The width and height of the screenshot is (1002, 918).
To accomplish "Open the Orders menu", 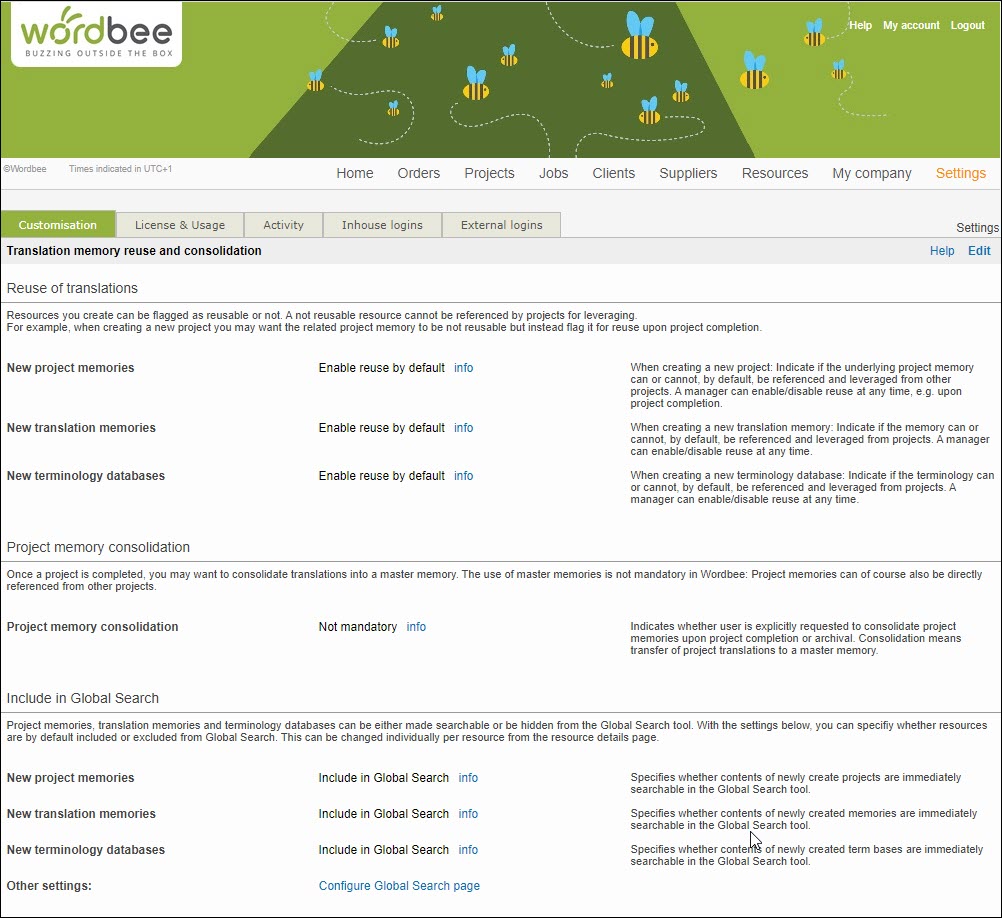I will click(x=418, y=173).
